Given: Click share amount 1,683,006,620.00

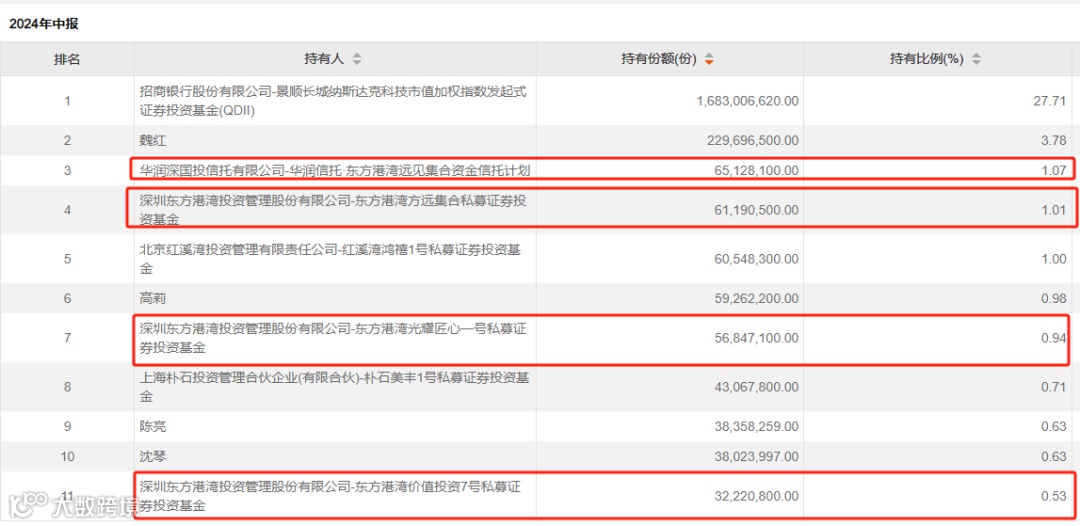Looking at the screenshot, I should pyautogui.click(x=747, y=101).
